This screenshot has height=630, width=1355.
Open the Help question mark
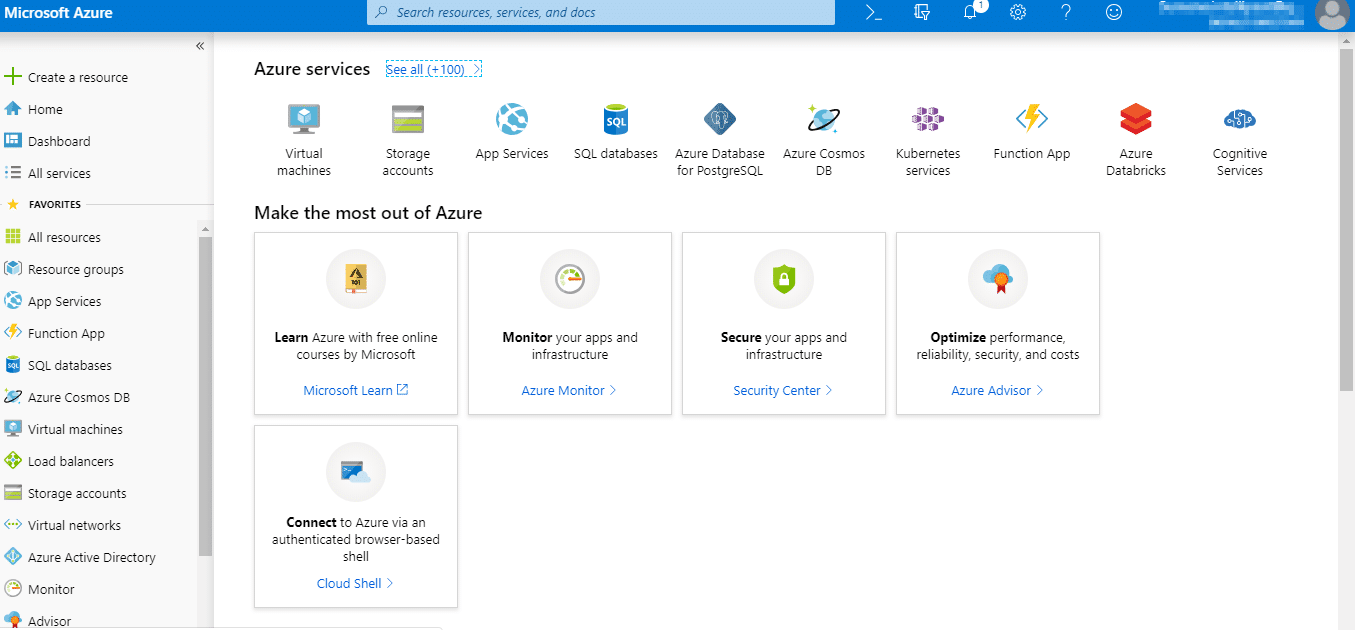click(1066, 13)
